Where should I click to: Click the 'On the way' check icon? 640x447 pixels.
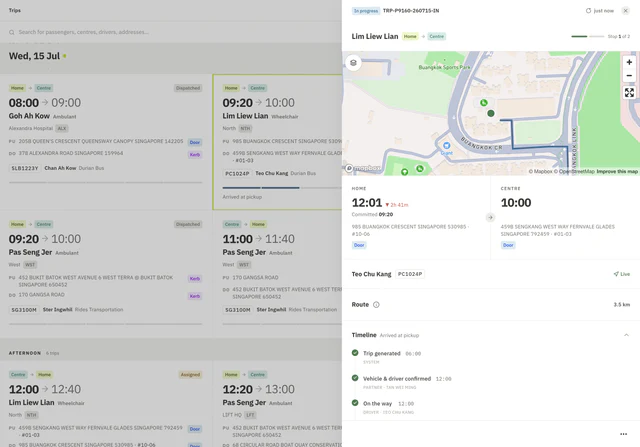click(x=355, y=403)
